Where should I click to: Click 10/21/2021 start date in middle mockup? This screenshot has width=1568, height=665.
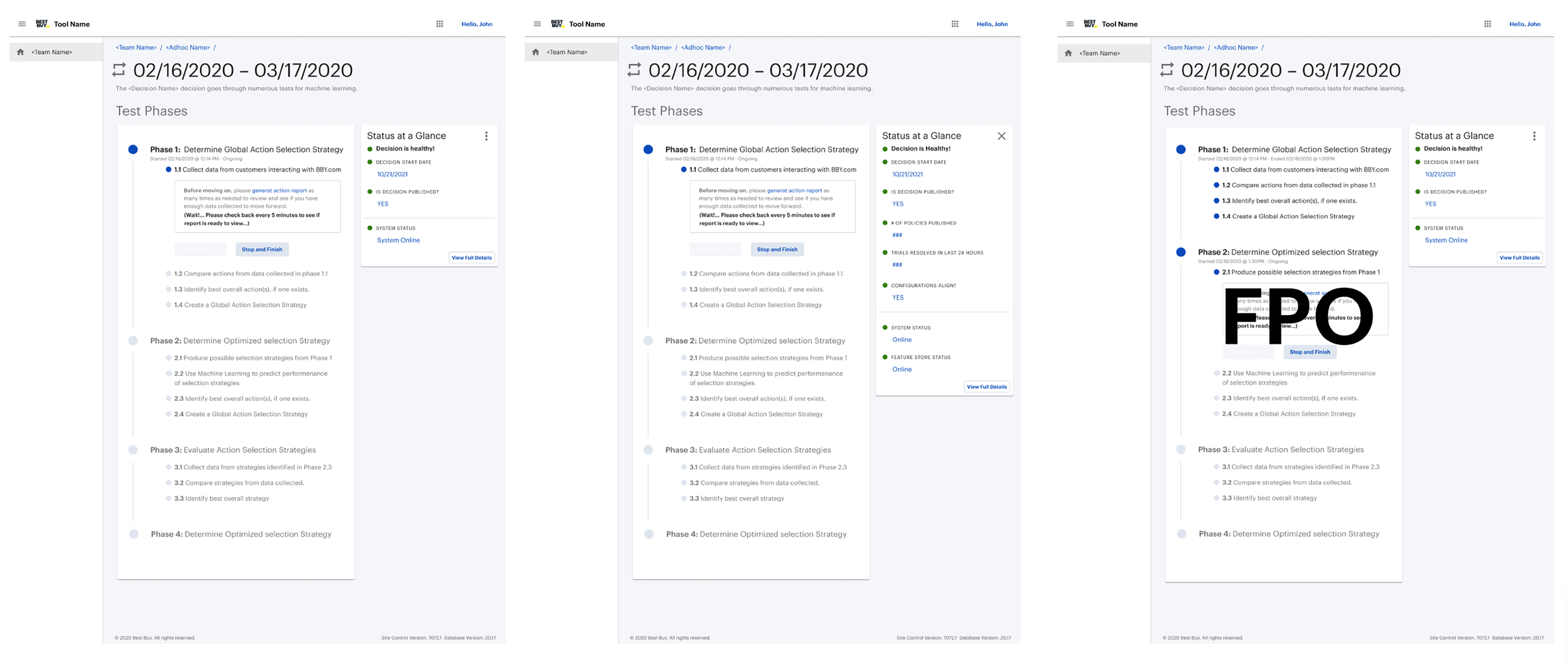point(907,174)
